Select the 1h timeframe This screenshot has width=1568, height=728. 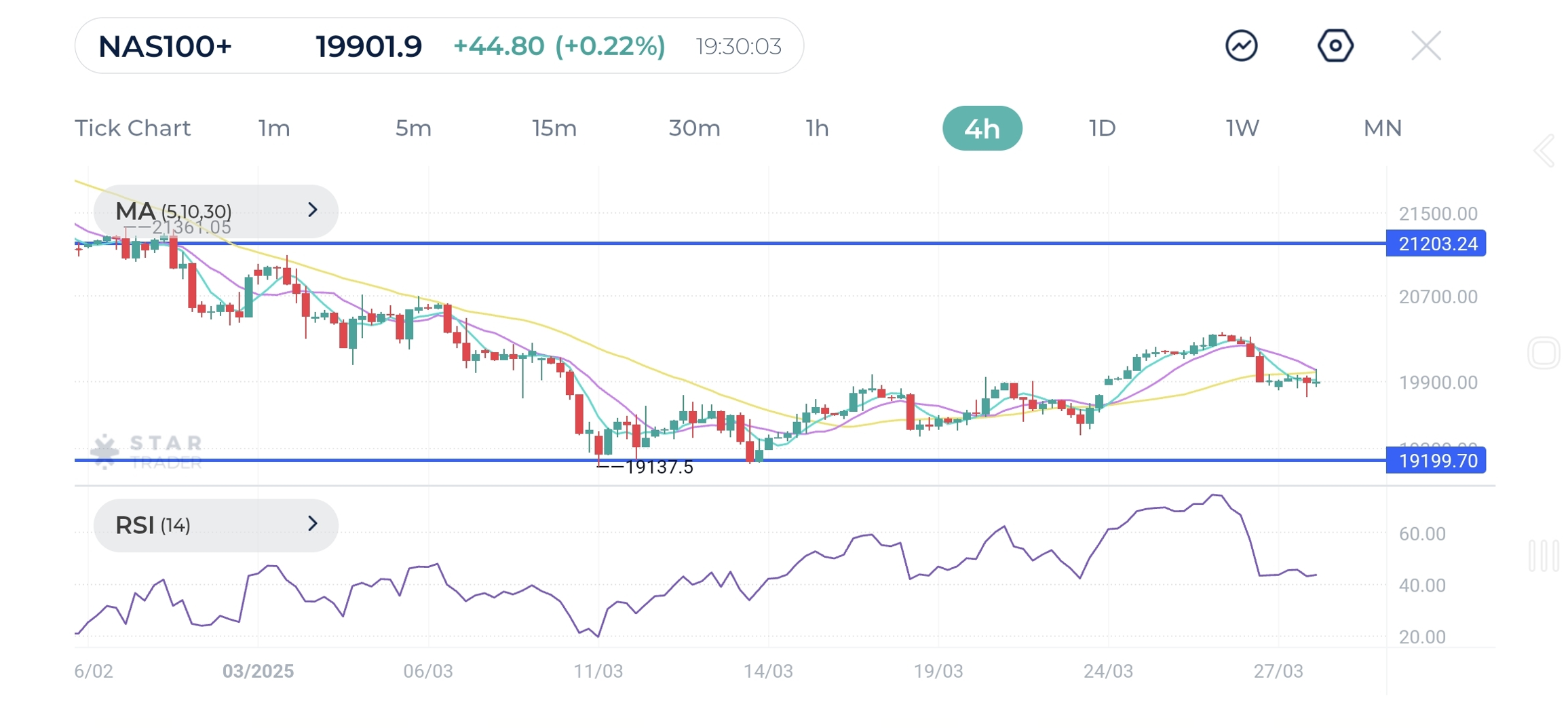[x=817, y=128]
